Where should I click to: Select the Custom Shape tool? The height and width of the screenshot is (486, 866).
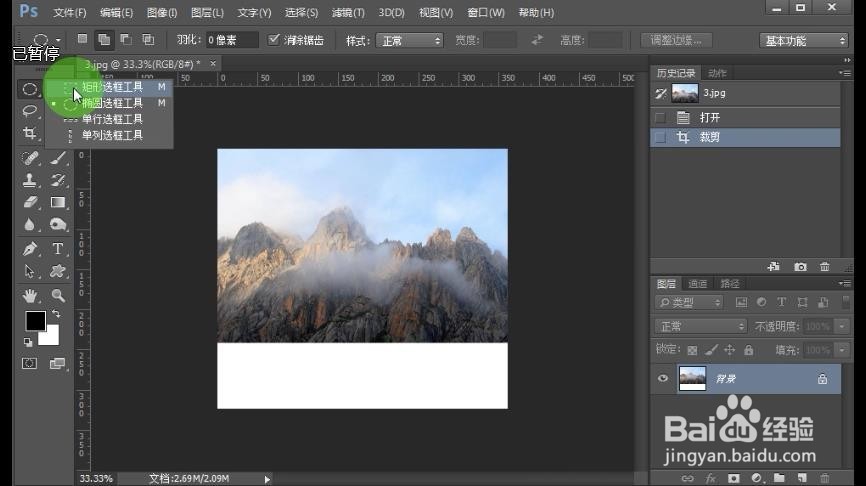pos(57,271)
